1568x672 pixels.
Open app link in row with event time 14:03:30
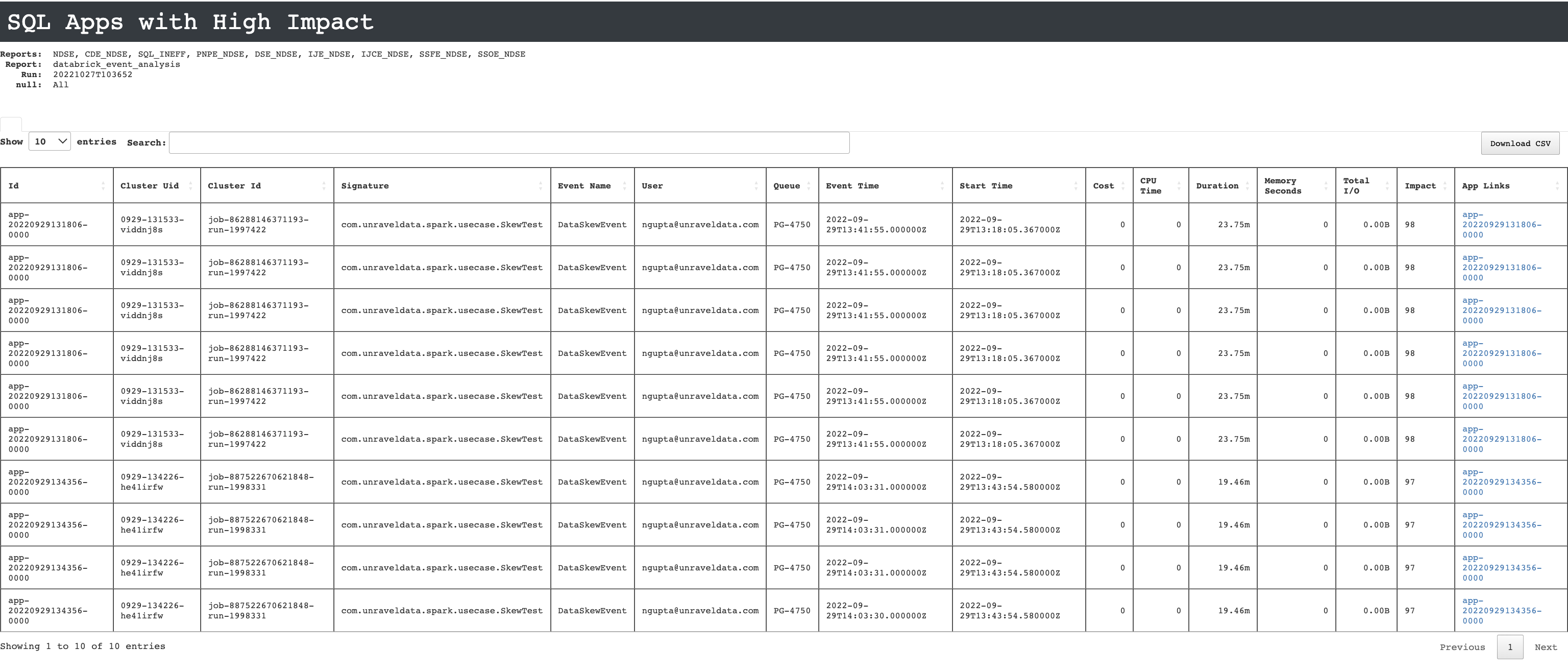(1502, 611)
